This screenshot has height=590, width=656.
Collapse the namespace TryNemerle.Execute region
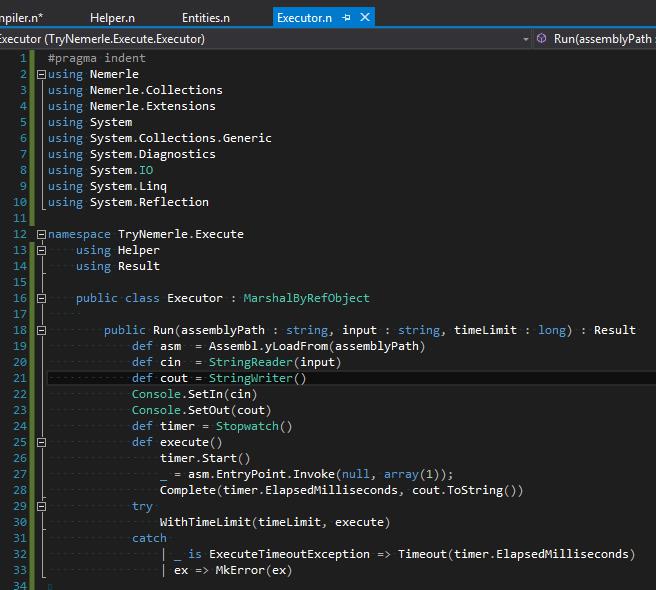pos(41,234)
